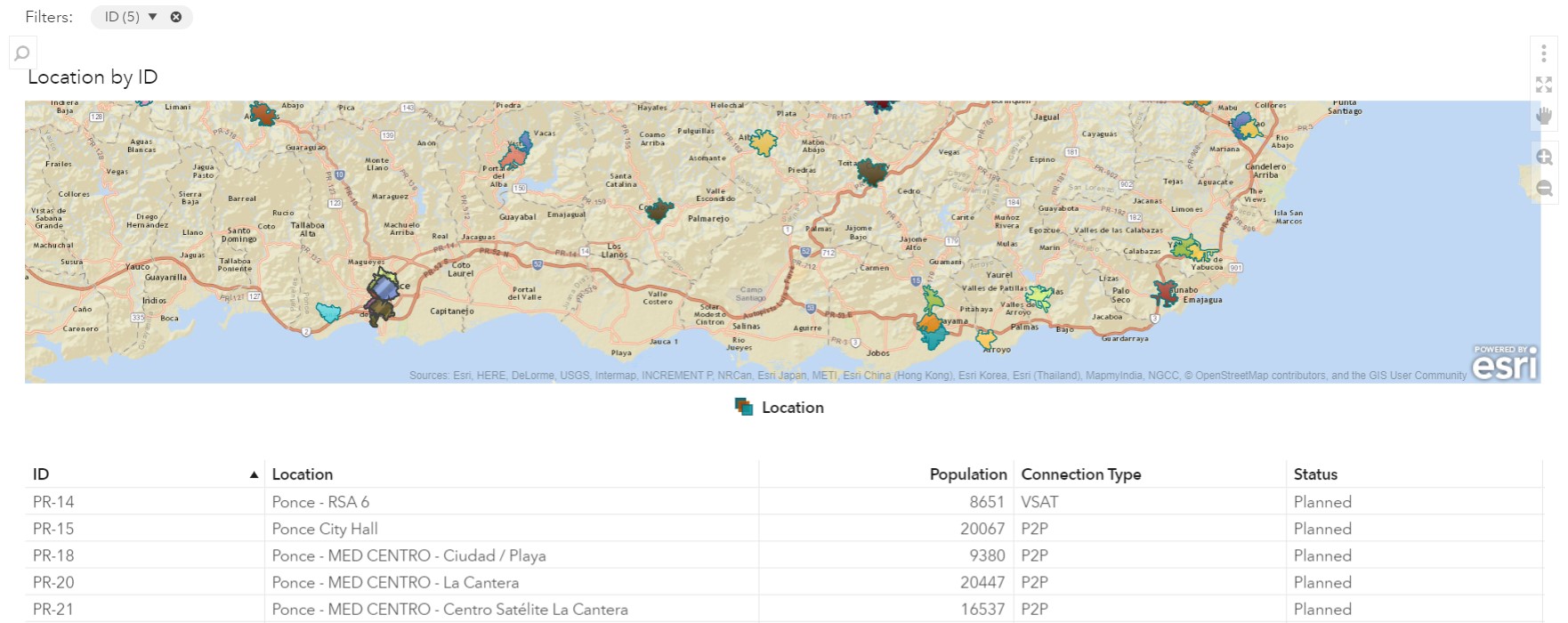This screenshot has width=1568, height=623.
Task: Sort by the Location column header
Action: pyautogui.click(x=303, y=474)
